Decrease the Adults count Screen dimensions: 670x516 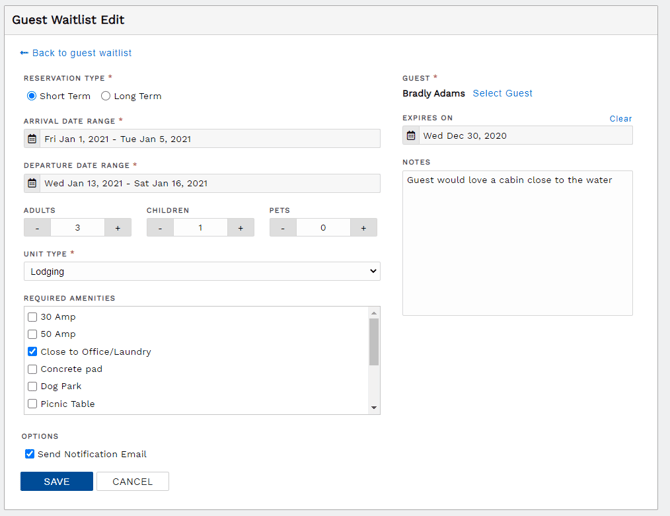(x=38, y=228)
